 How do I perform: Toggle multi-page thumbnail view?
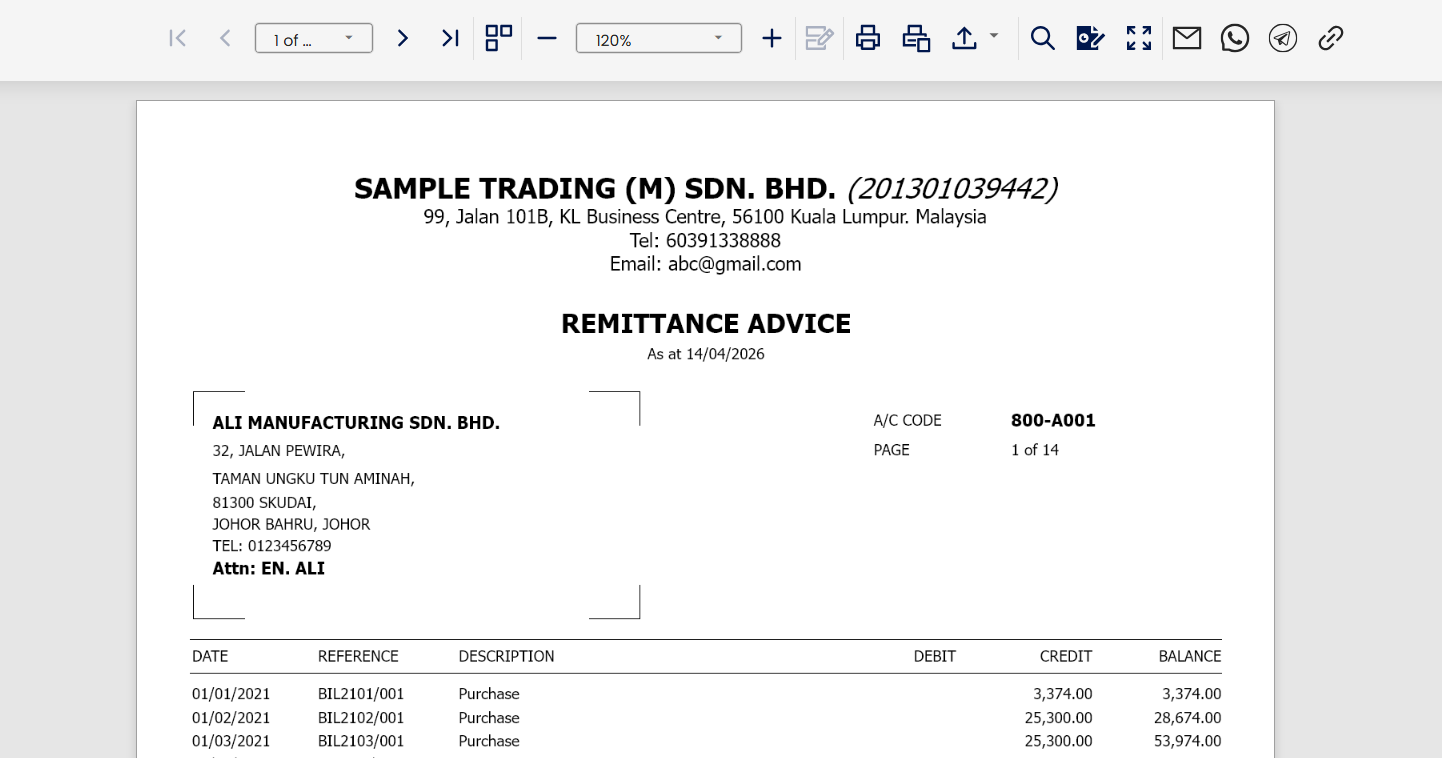click(498, 39)
